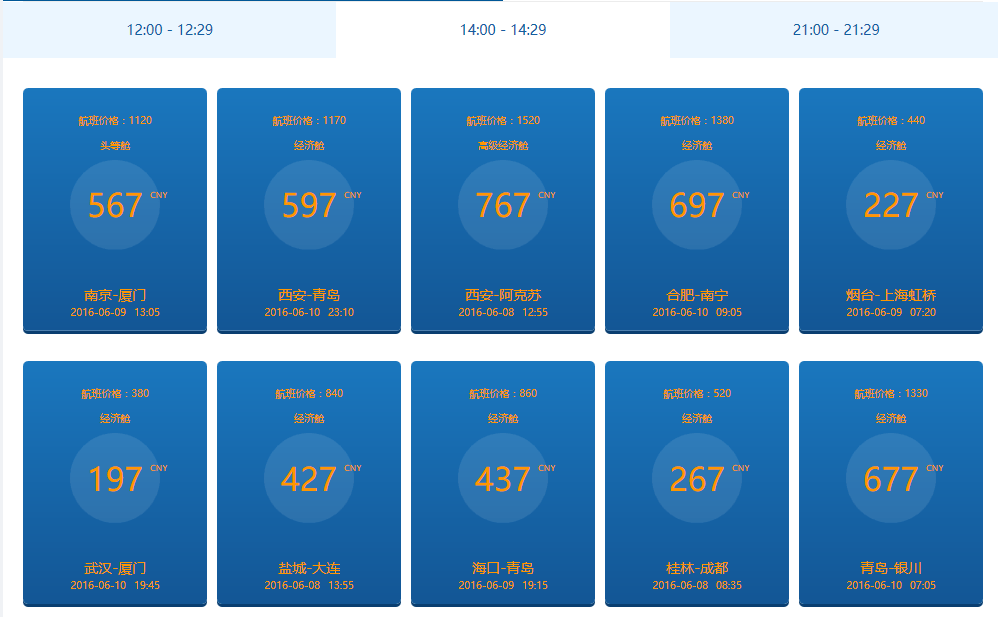Click the 437 CNY price circle
This screenshot has height=617, width=998.
pyautogui.click(x=503, y=478)
